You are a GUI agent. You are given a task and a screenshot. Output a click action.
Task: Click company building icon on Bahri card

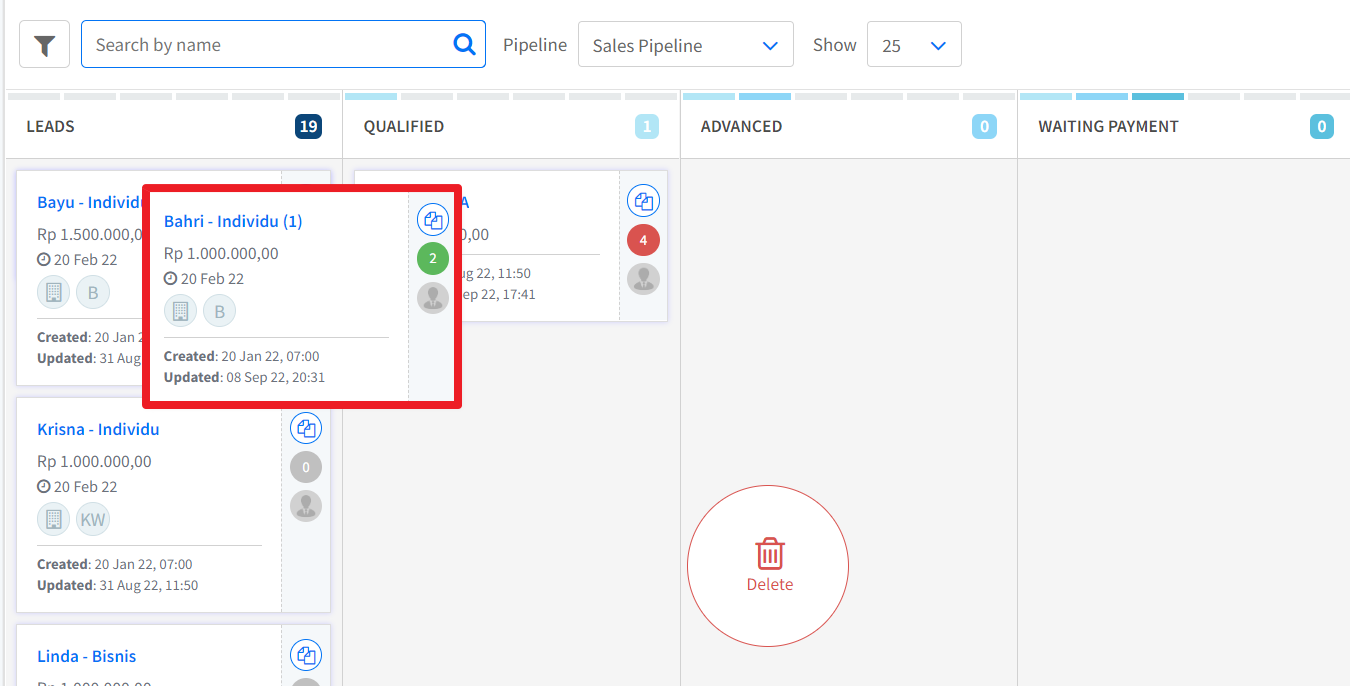180,311
